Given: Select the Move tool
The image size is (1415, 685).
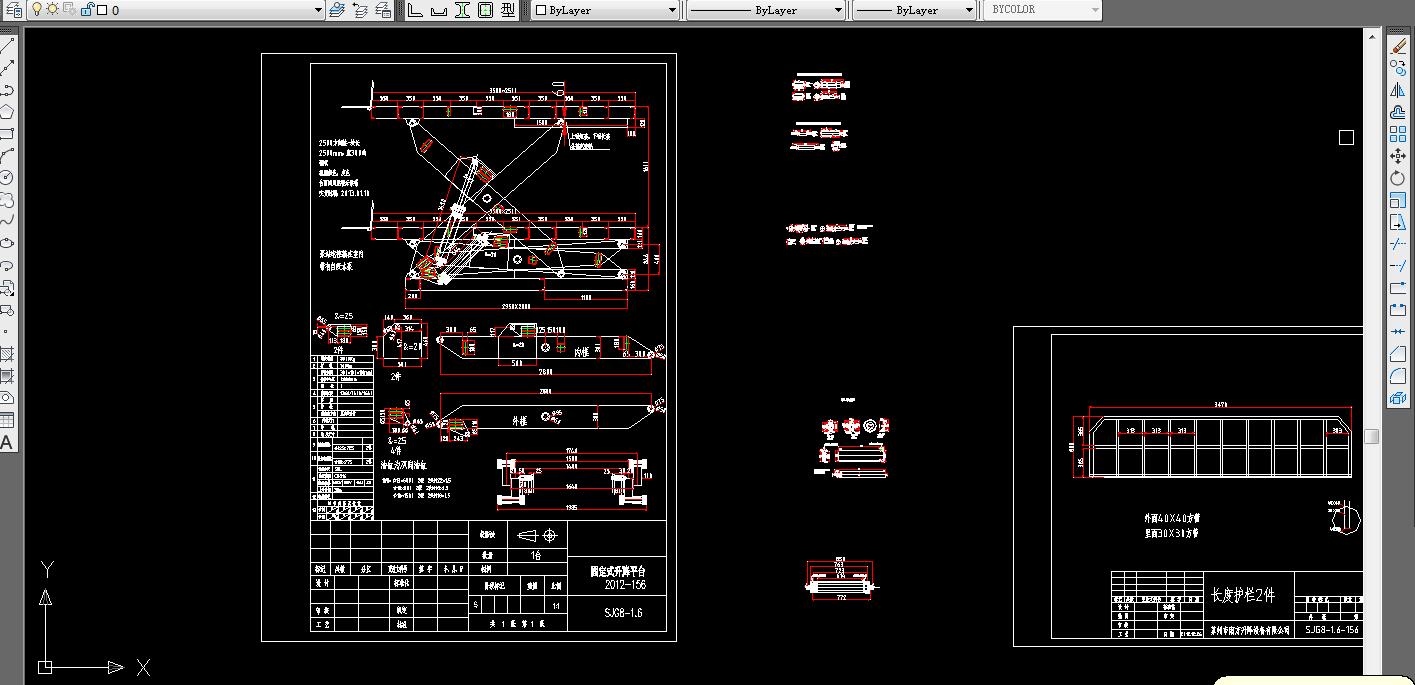Looking at the screenshot, I should pos(1398,156).
